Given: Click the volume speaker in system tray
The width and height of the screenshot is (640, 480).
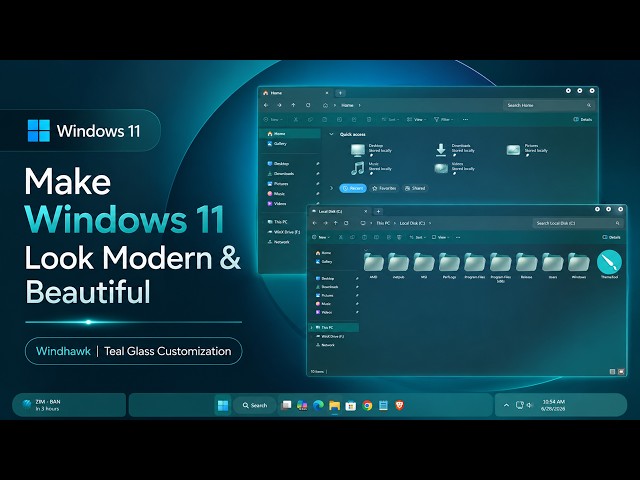Looking at the screenshot, I should [x=530, y=405].
